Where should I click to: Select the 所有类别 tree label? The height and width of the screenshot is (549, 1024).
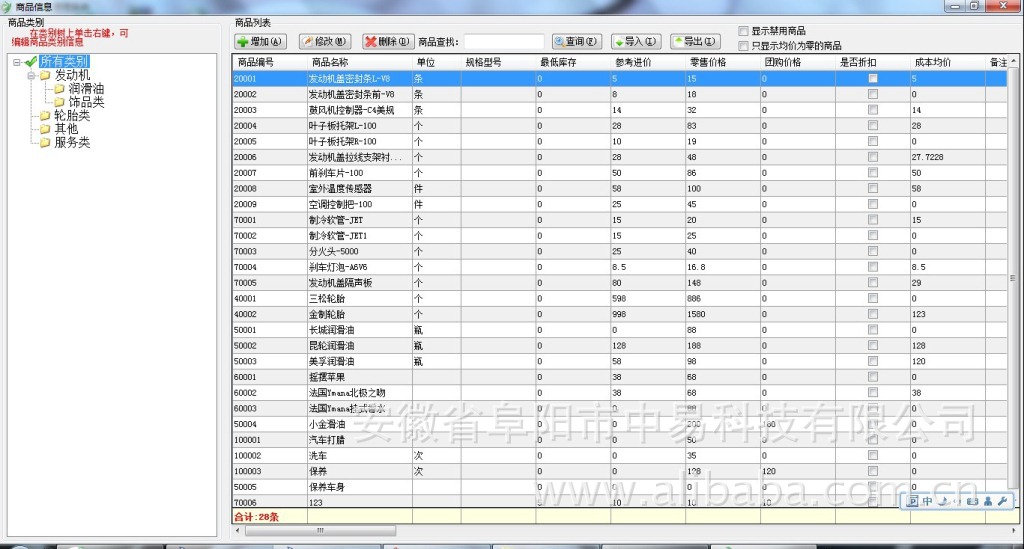[64, 61]
